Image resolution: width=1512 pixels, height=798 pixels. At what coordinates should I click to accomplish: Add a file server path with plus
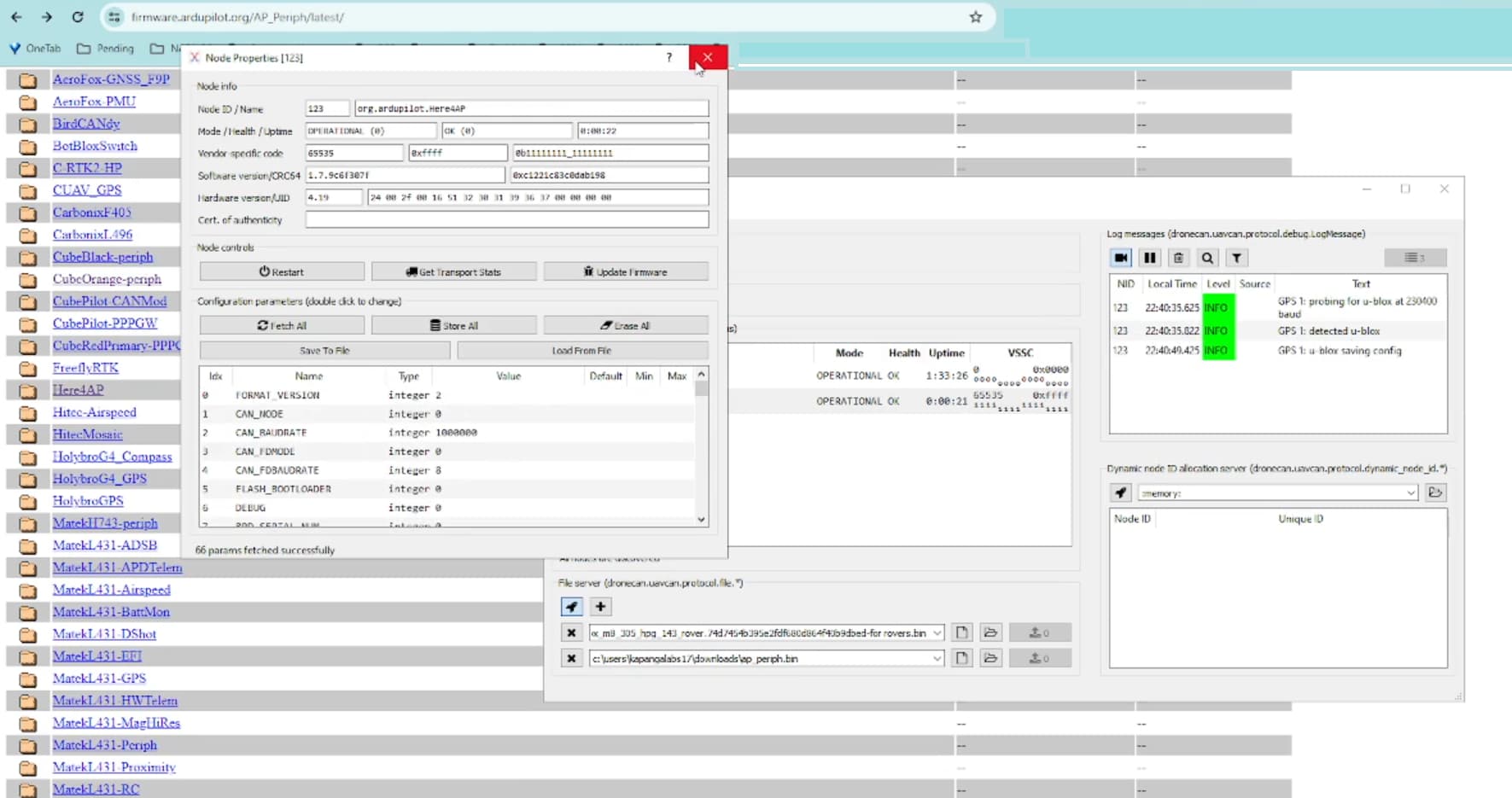(x=600, y=606)
